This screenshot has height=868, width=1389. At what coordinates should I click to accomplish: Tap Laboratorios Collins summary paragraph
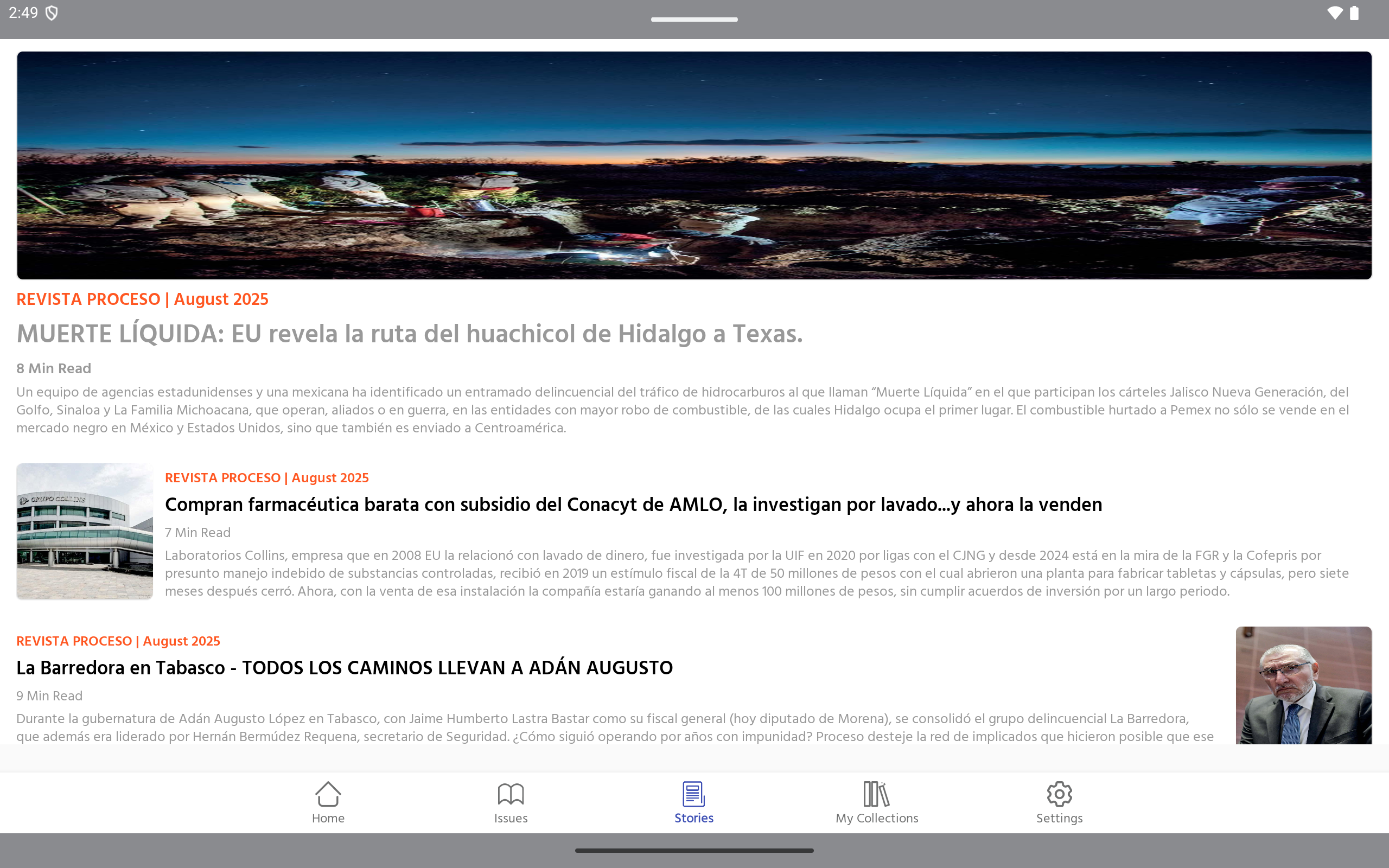point(756,573)
